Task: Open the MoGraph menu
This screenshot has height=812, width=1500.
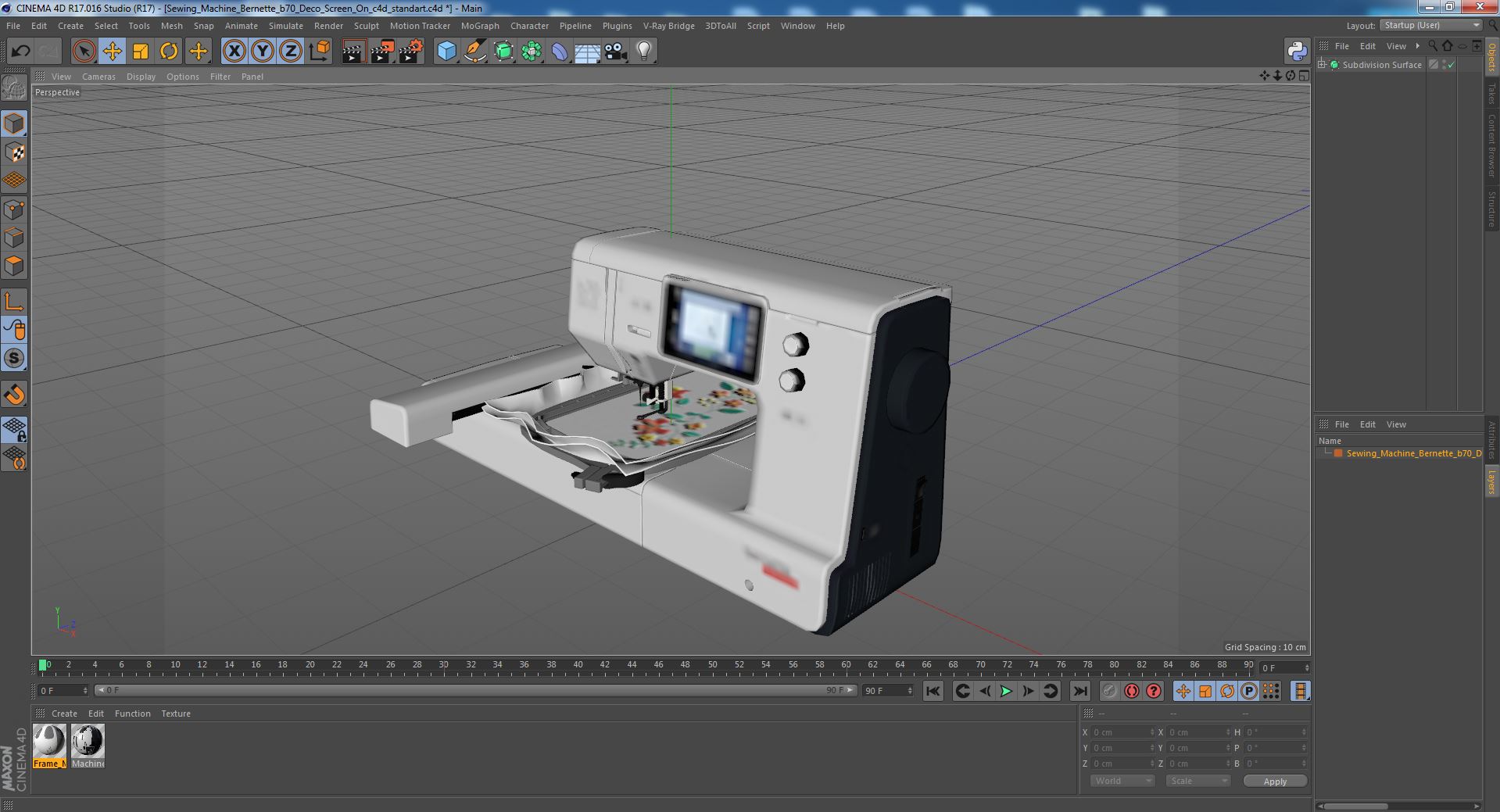Action: 480,26
